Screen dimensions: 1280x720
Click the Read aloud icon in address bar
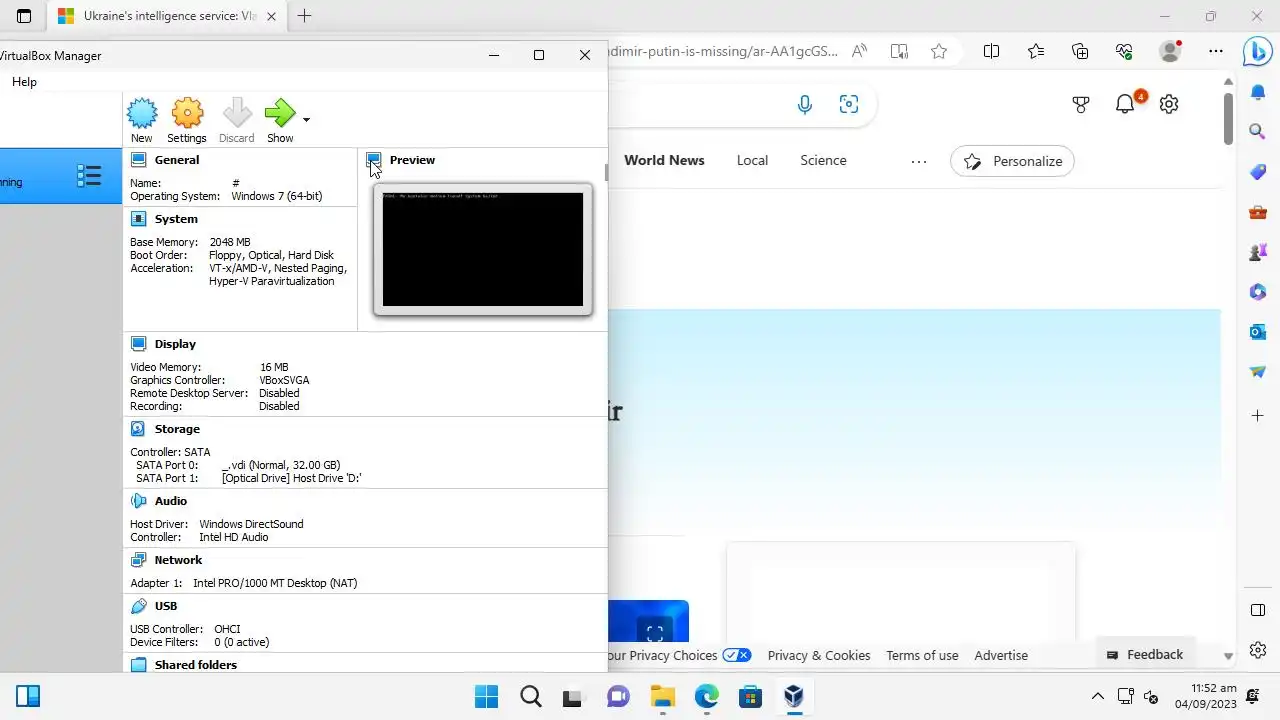pyautogui.click(x=859, y=52)
